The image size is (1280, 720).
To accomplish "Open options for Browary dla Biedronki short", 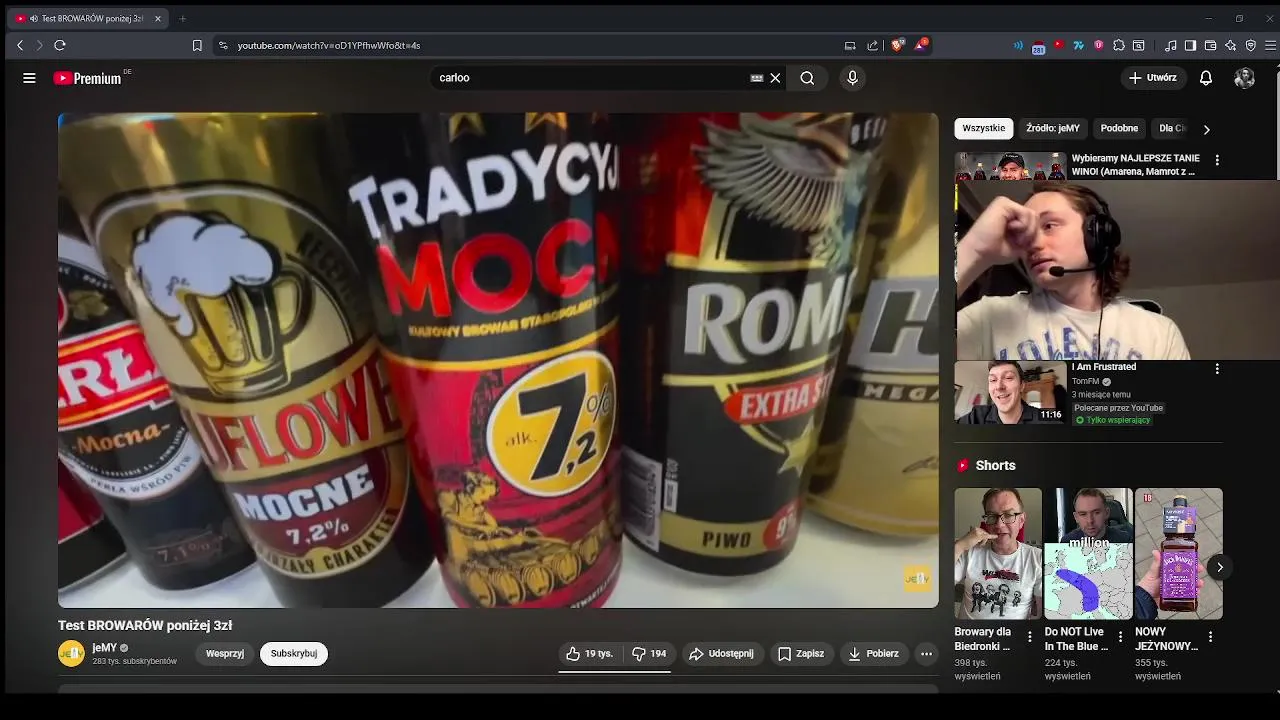I will tap(1029, 637).
